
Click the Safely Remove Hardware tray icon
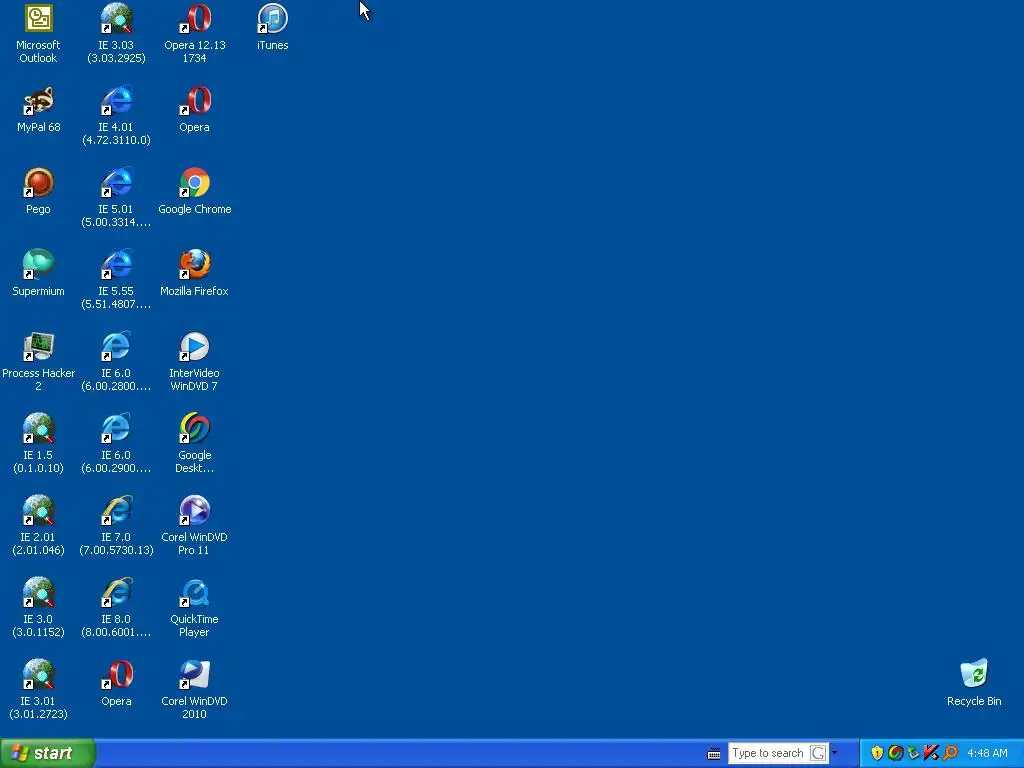tap(913, 753)
